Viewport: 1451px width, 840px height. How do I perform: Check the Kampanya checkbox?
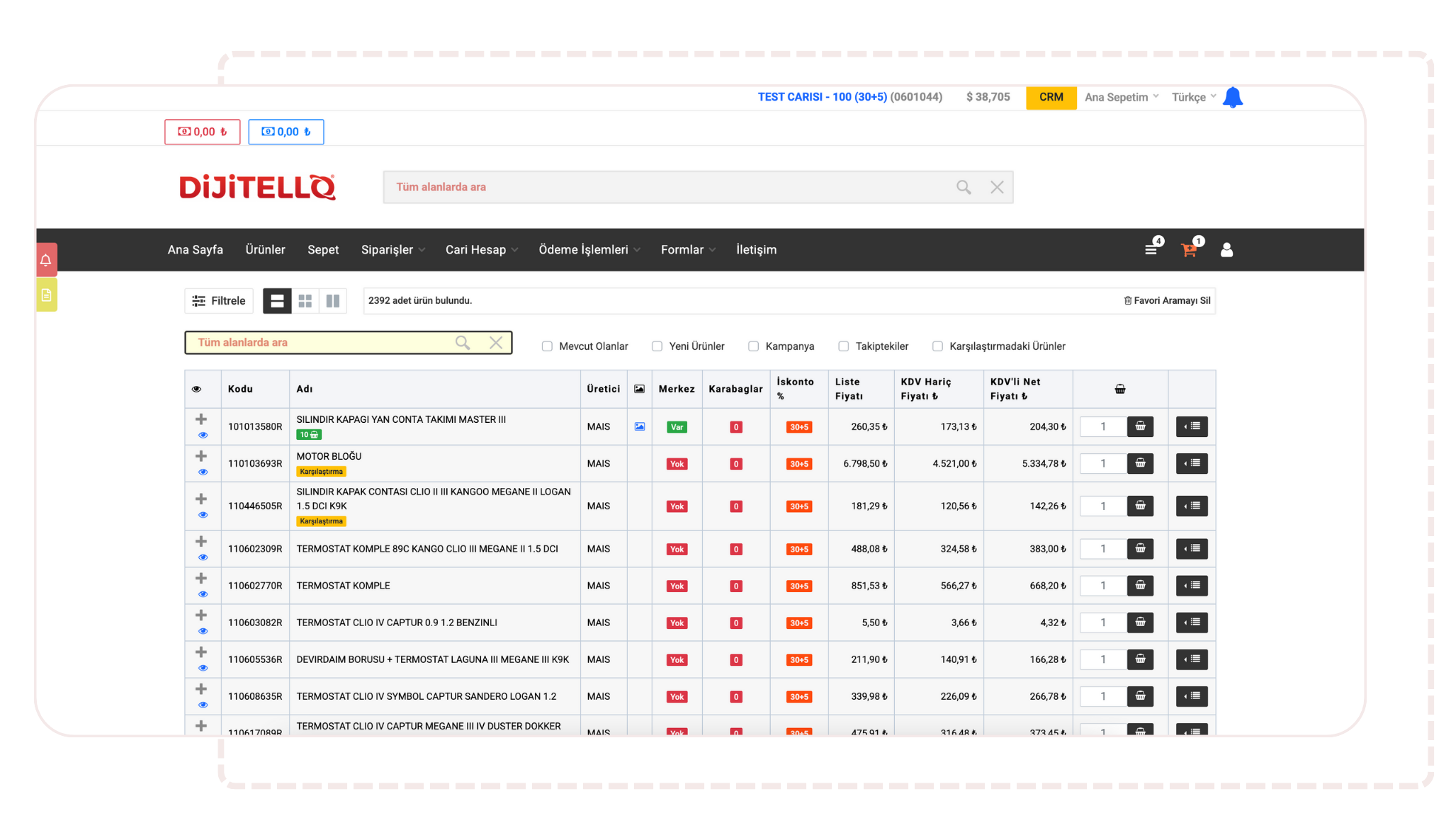[x=753, y=346]
